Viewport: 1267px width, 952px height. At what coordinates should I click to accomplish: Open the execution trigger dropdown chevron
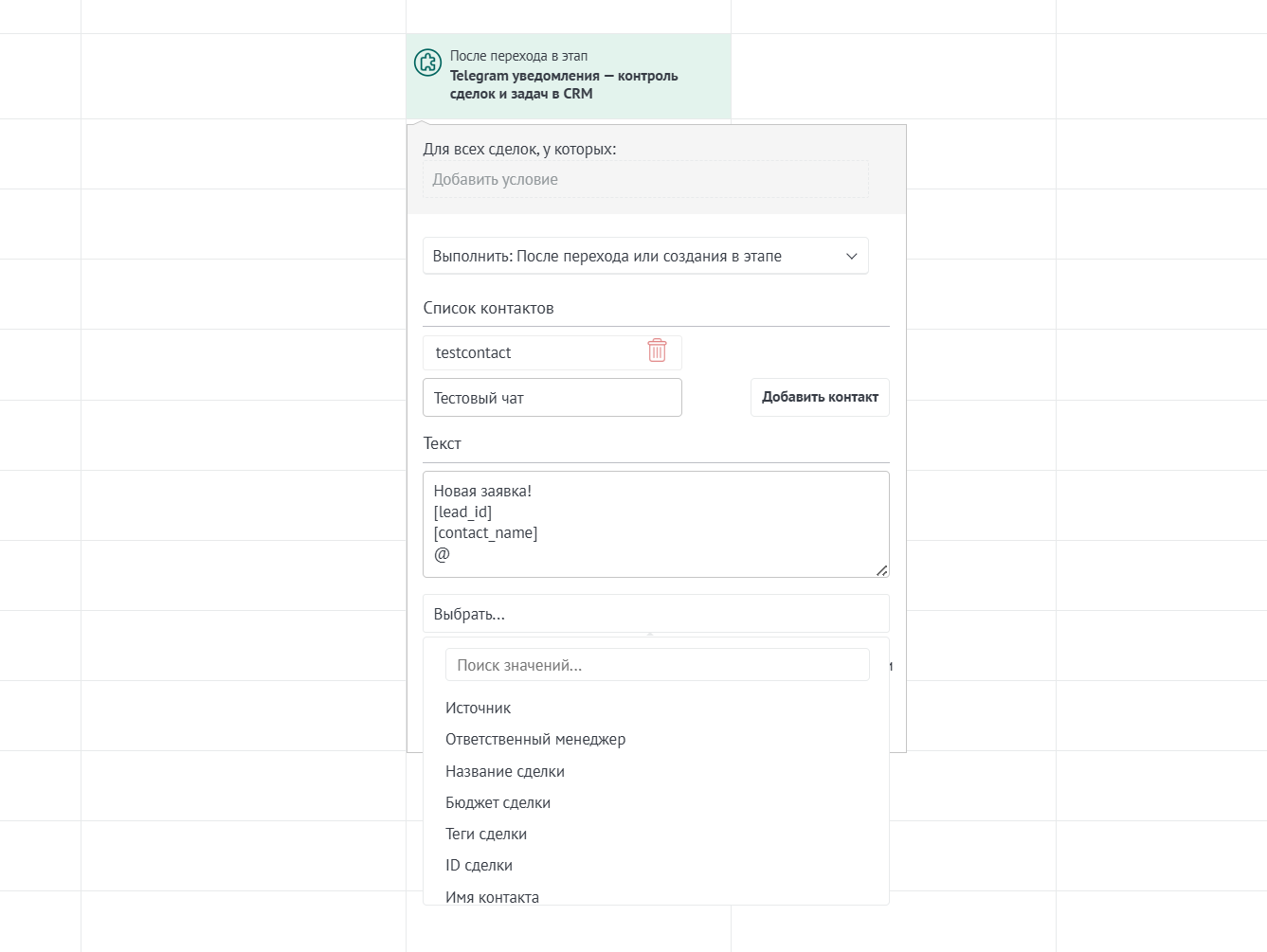coord(851,256)
